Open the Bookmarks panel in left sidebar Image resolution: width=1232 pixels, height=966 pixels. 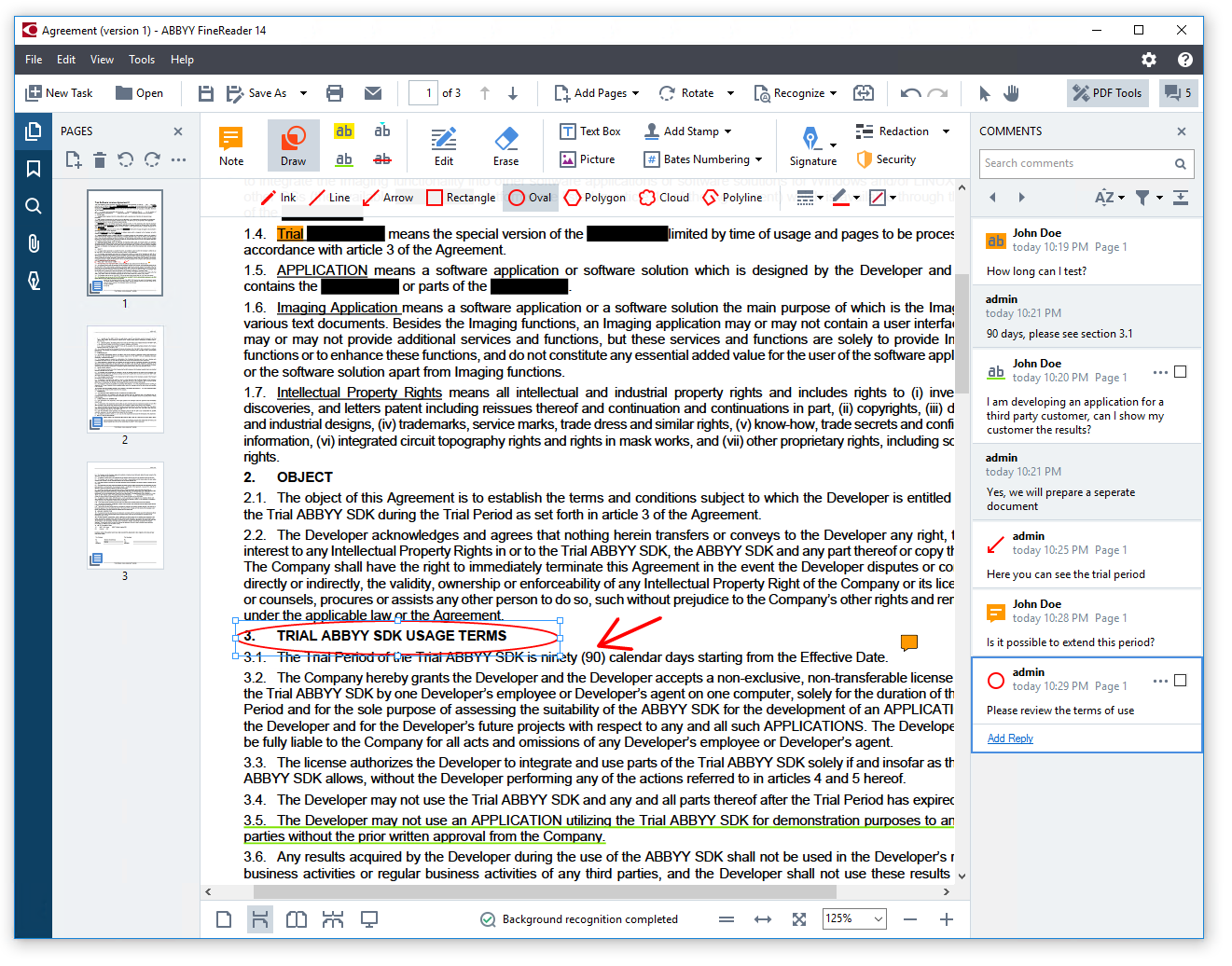tap(34, 169)
